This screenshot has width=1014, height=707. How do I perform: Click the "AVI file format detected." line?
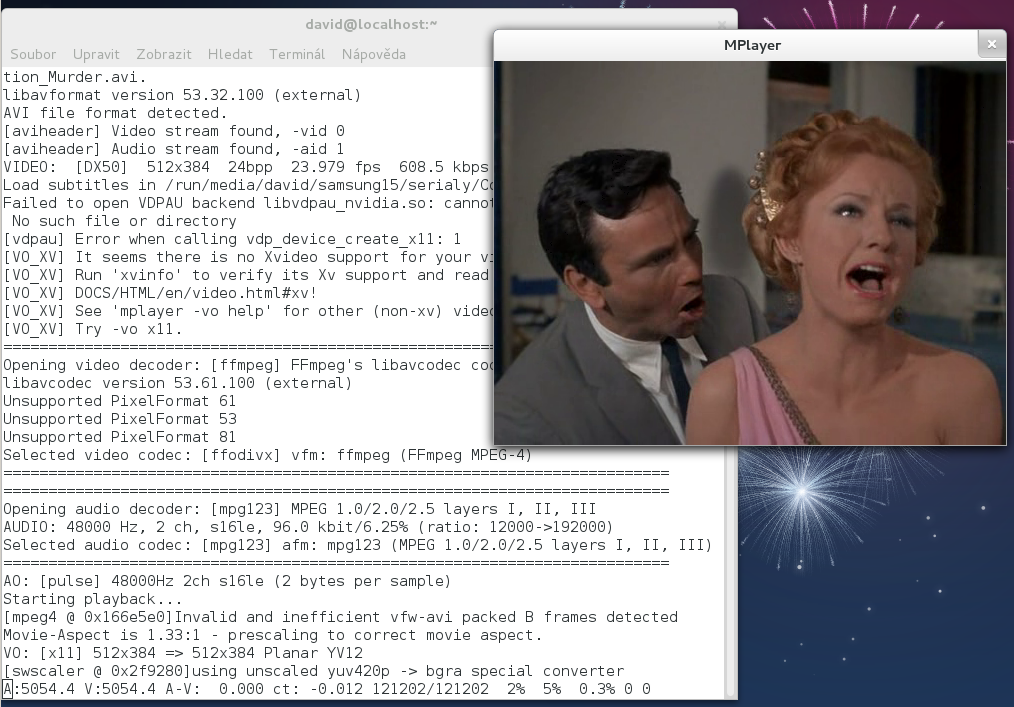coord(115,113)
